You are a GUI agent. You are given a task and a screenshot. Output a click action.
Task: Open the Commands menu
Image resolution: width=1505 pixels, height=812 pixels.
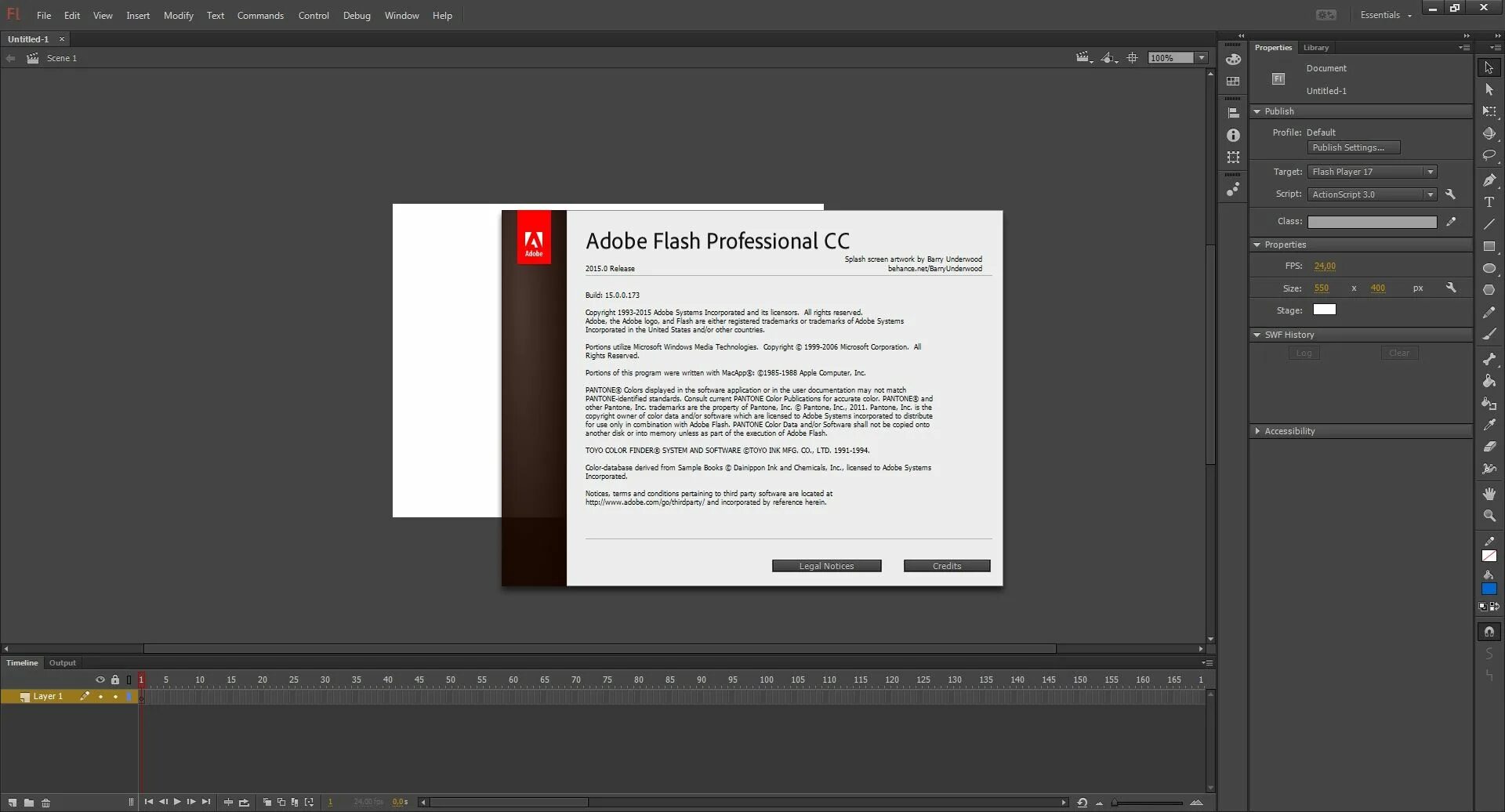(260, 16)
